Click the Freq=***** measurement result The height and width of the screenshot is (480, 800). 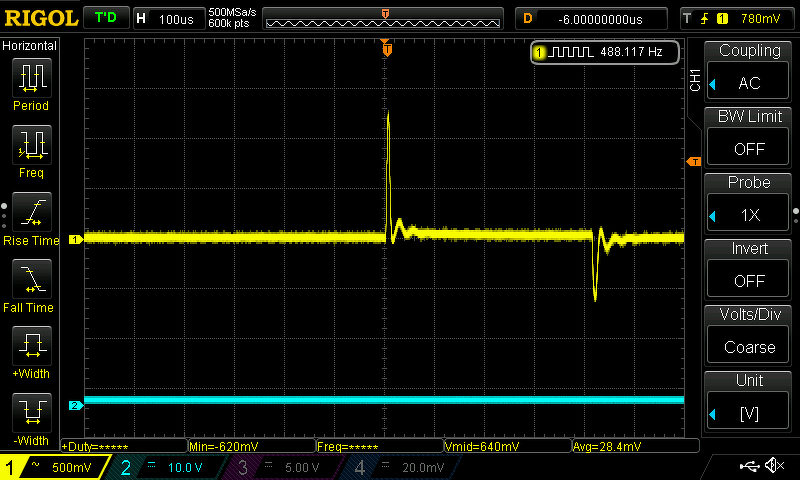pos(380,446)
